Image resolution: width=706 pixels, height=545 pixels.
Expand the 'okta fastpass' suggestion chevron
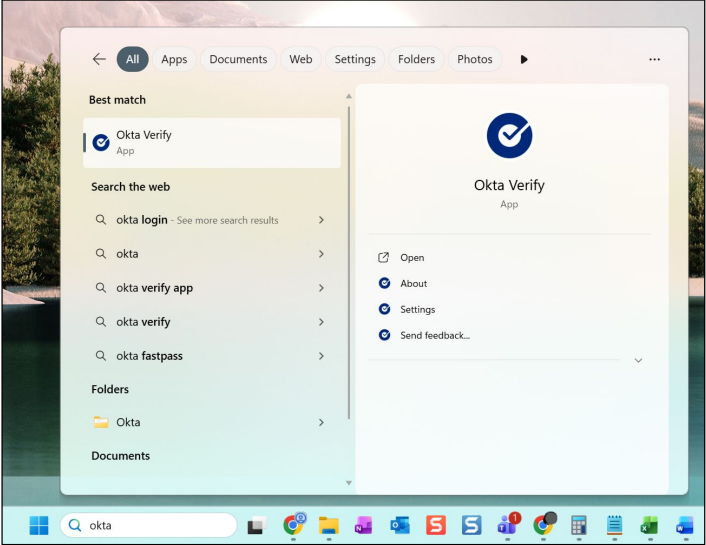(321, 356)
